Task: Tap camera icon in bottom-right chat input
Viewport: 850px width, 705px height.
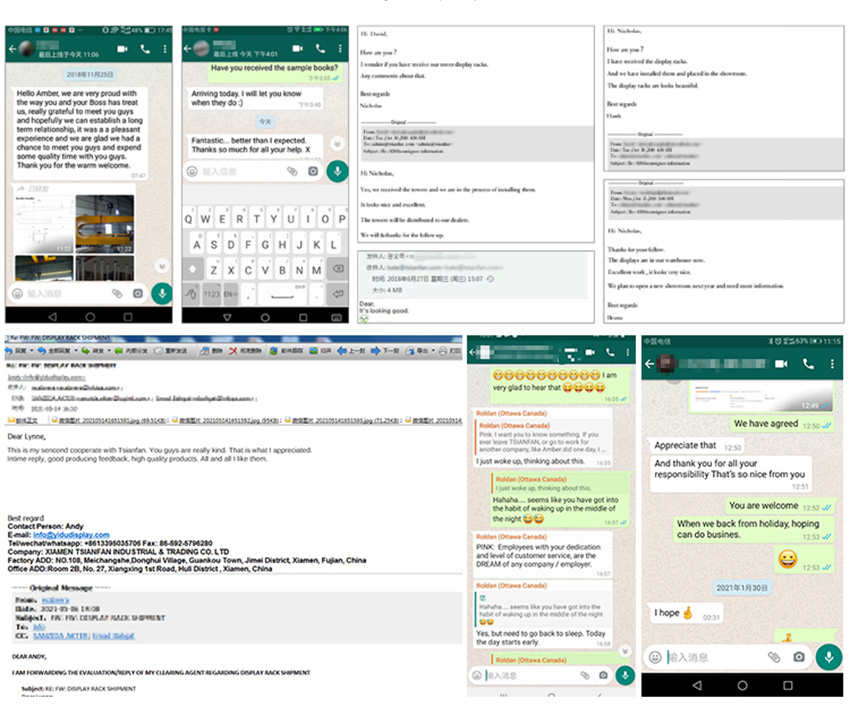Action: click(x=798, y=657)
